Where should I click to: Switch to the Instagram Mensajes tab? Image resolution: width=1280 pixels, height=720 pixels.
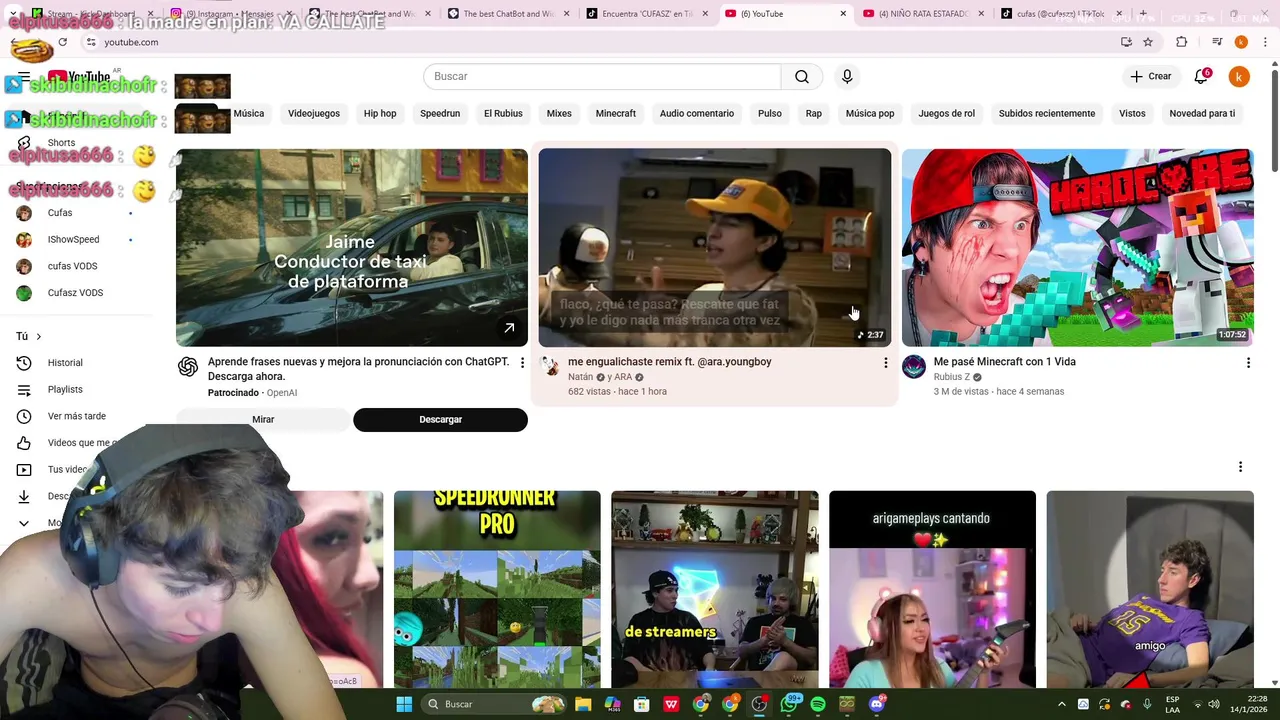click(x=230, y=14)
